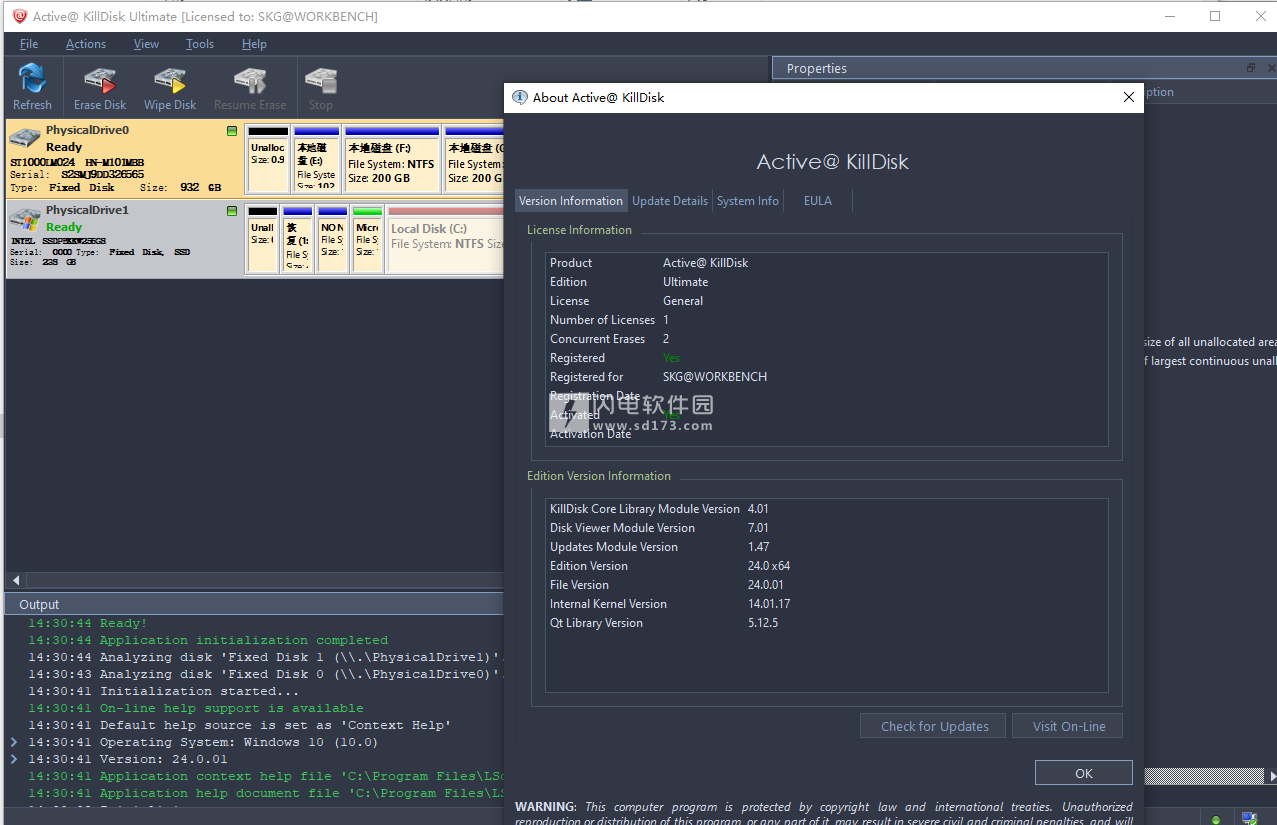The height and width of the screenshot is (825, 1277).
Task: Open the System Info tab
Action: [748, 200]
